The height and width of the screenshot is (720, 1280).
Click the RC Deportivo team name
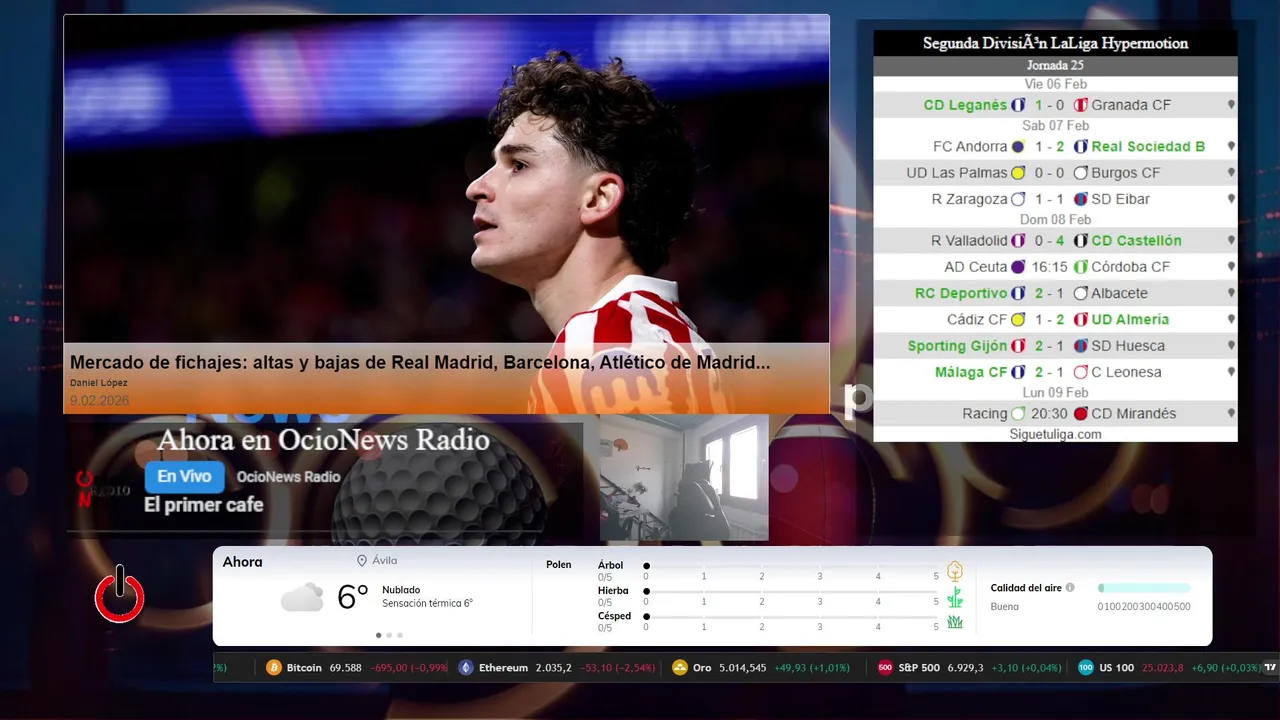click(961, 294)
